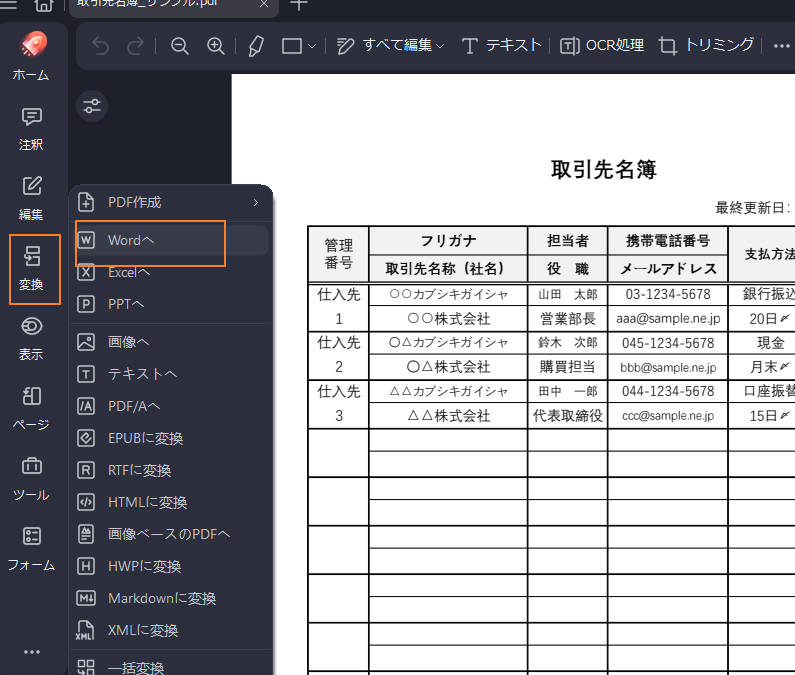Select the テキスト text tool
The width and height of the screenshot is (795, 675).
(501, 46)
